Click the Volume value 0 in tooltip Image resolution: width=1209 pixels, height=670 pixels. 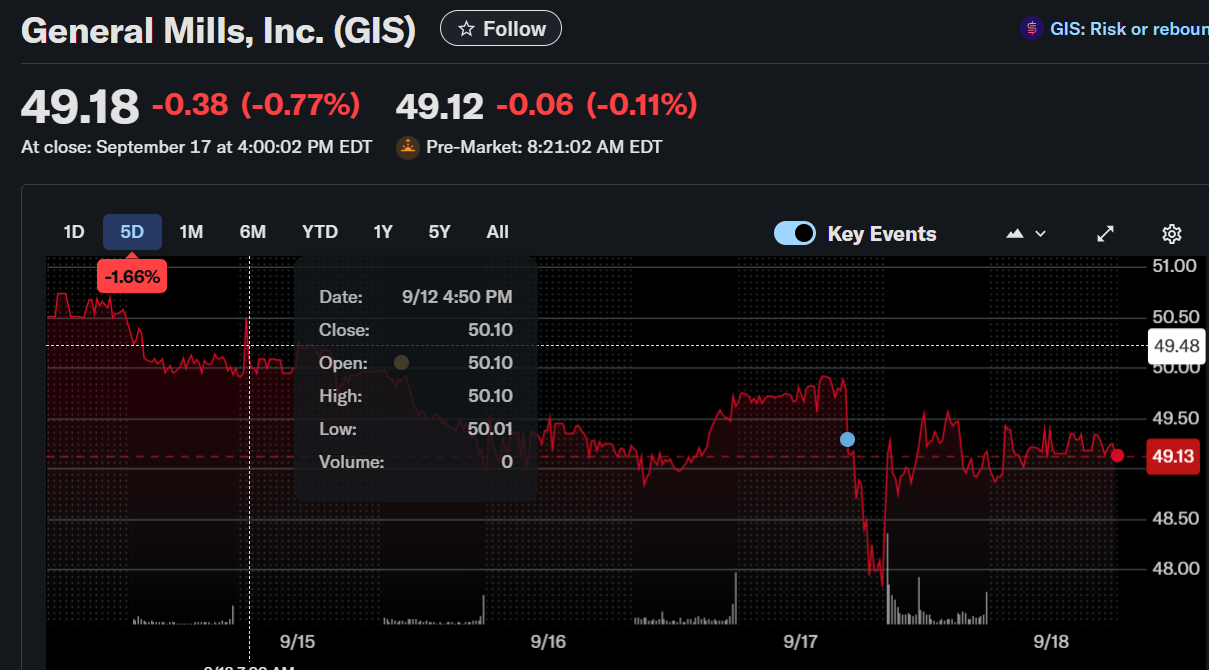click(507, 462)
